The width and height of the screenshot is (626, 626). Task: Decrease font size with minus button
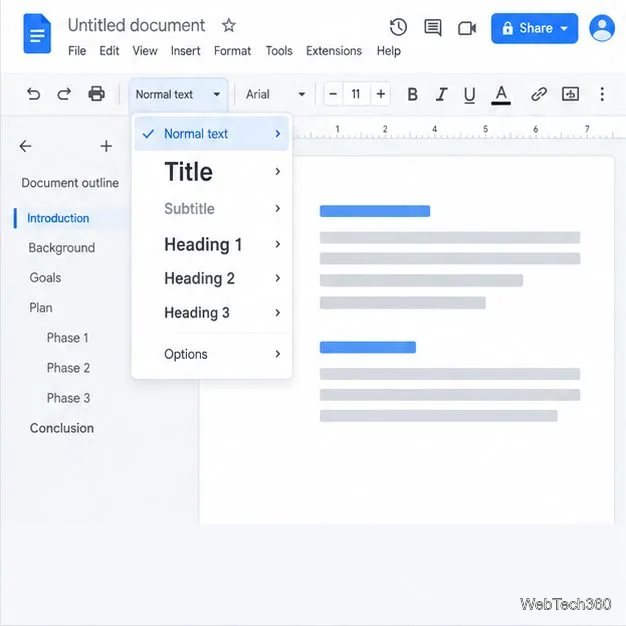click(333, 94)
